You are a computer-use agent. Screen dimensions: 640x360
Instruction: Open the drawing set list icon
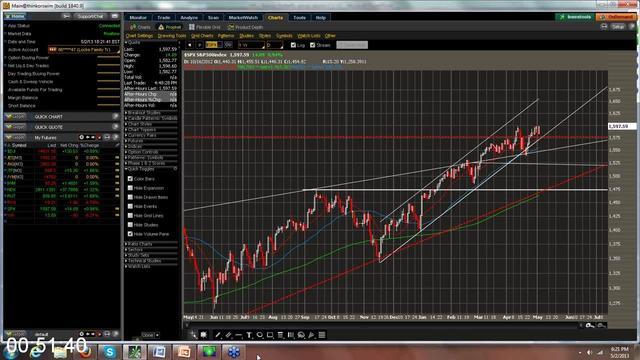click(322, 335)
